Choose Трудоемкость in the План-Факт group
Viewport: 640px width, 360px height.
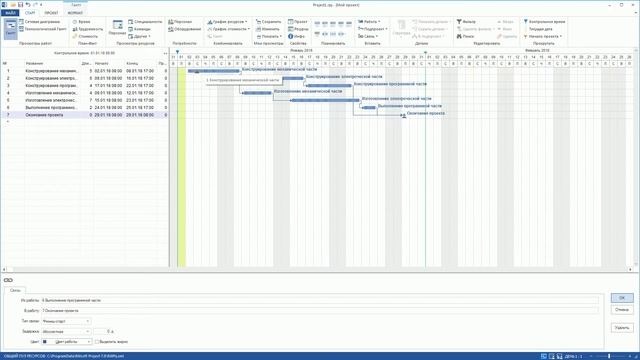tap(87, 29)
